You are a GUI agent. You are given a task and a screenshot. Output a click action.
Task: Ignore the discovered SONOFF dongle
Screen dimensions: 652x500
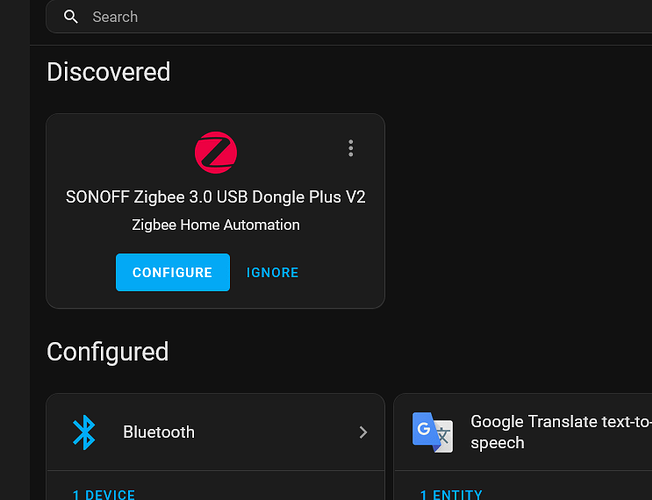tap(272, 272)
